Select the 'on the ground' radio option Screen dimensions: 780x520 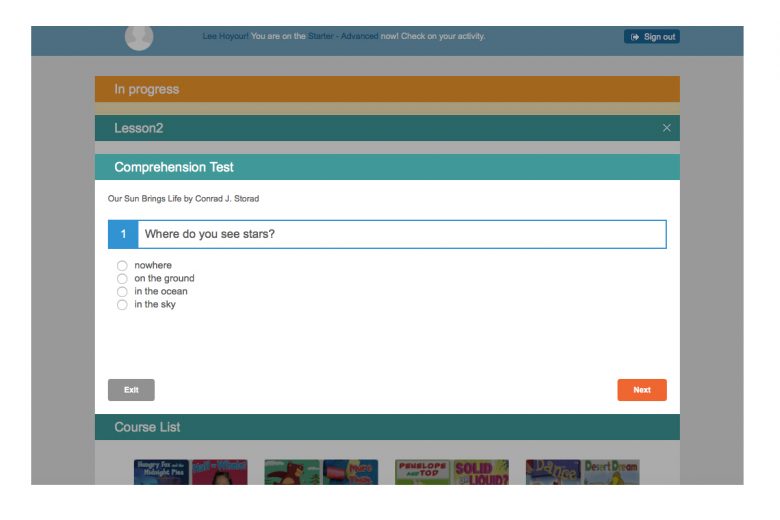point(122,279)
